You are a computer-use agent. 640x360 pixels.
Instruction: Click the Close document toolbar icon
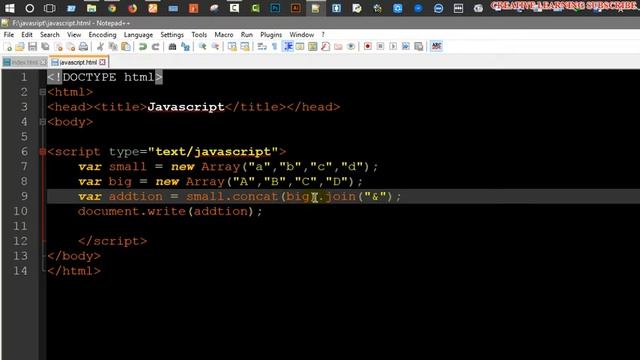pos(58,47)
